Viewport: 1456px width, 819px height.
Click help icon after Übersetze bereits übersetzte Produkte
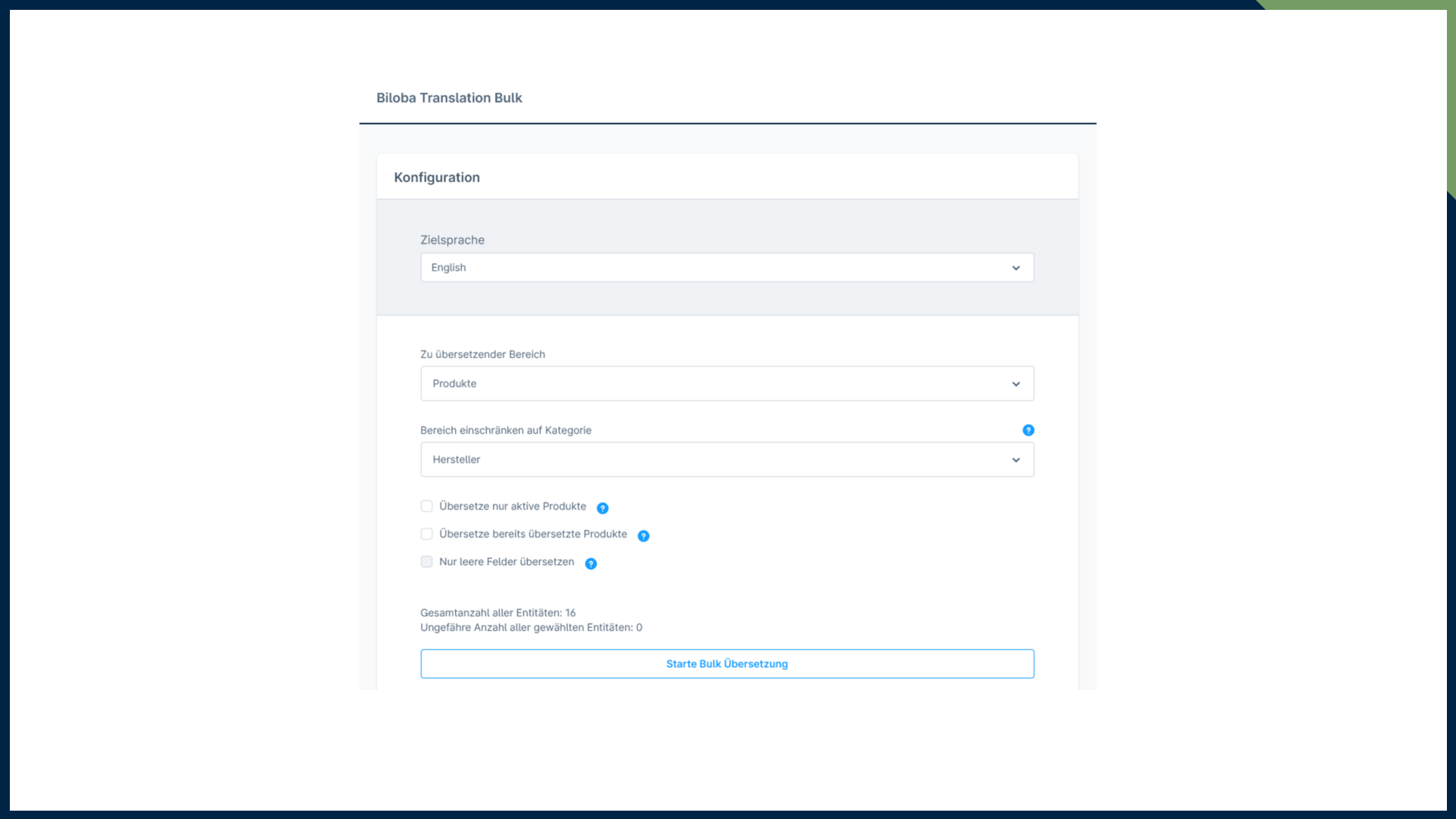(x=643, y=536)
